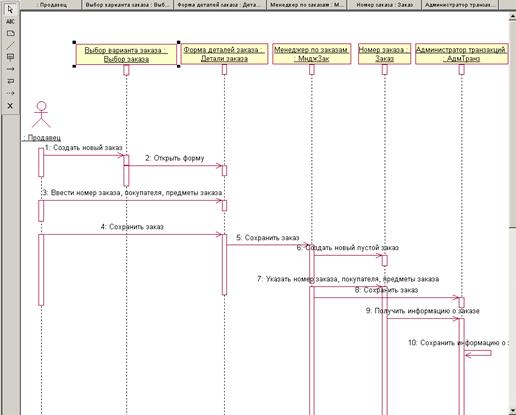516x415 pixels.
Task: Click the Администратор транзак... header tab
Action: coord(460,5)
